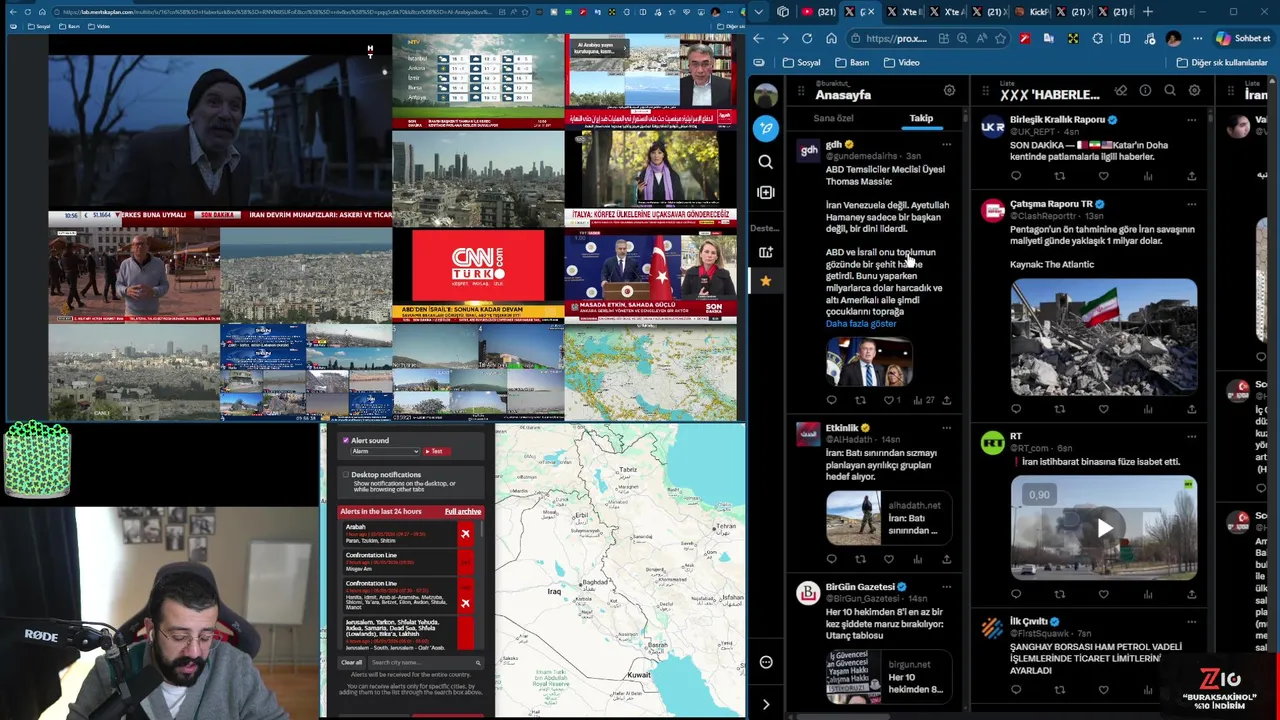
Task: Open the Alarm sound dropdown
Action: click(x=385, y=451)
